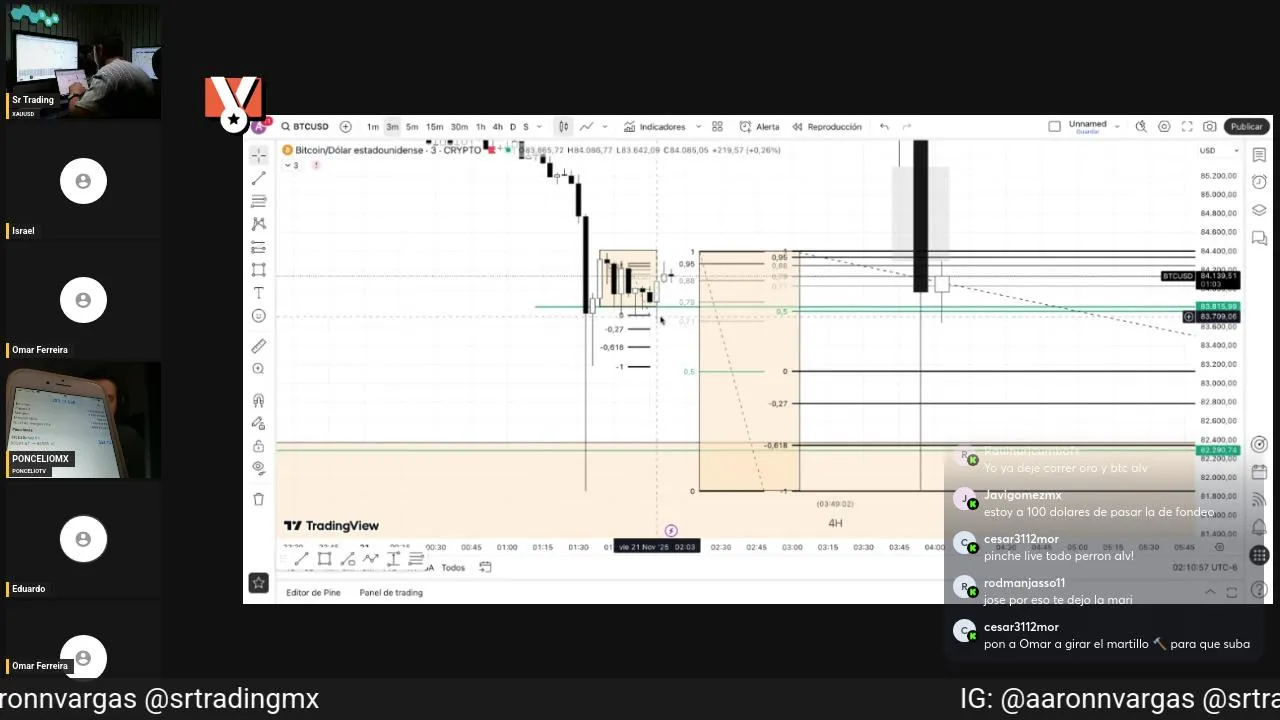The image size is (1280, 720).
Task: Expand the Unnamed layout dropdown
Action: [x=1117, y=127]
